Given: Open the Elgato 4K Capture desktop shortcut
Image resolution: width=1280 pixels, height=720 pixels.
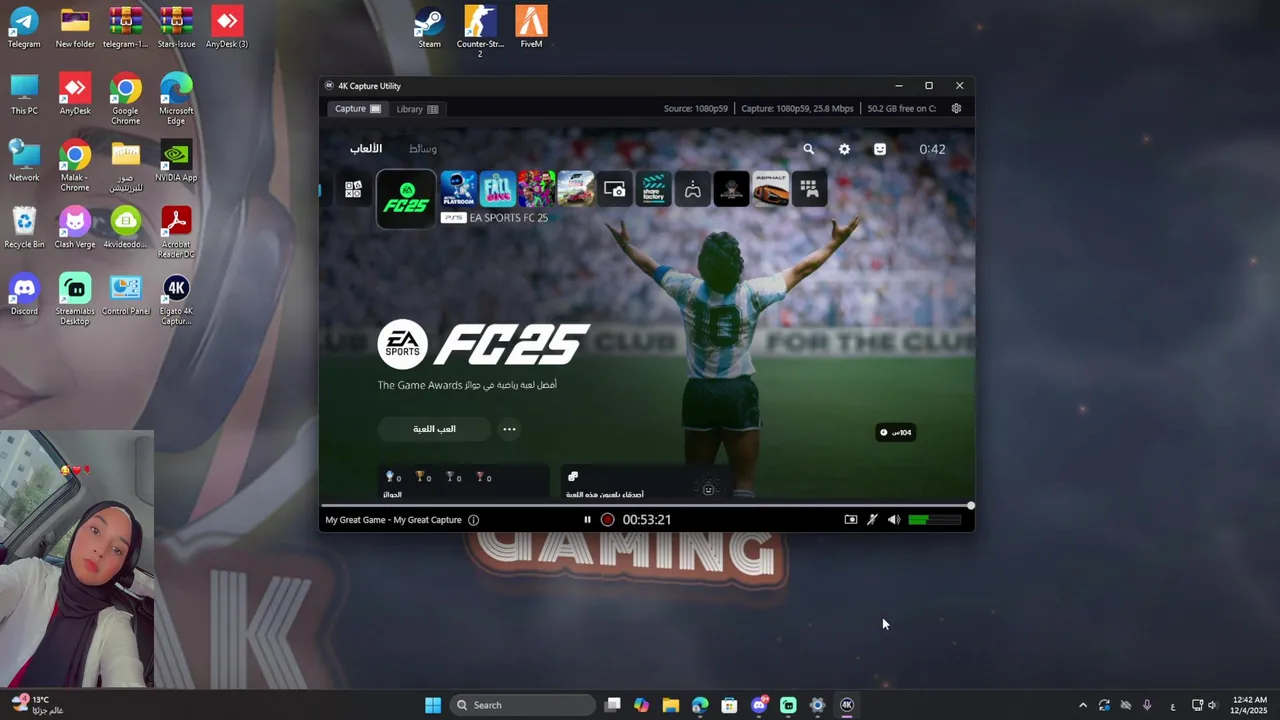Looking at the screenshot, I should pyautogui.click(x=176, y=299).
